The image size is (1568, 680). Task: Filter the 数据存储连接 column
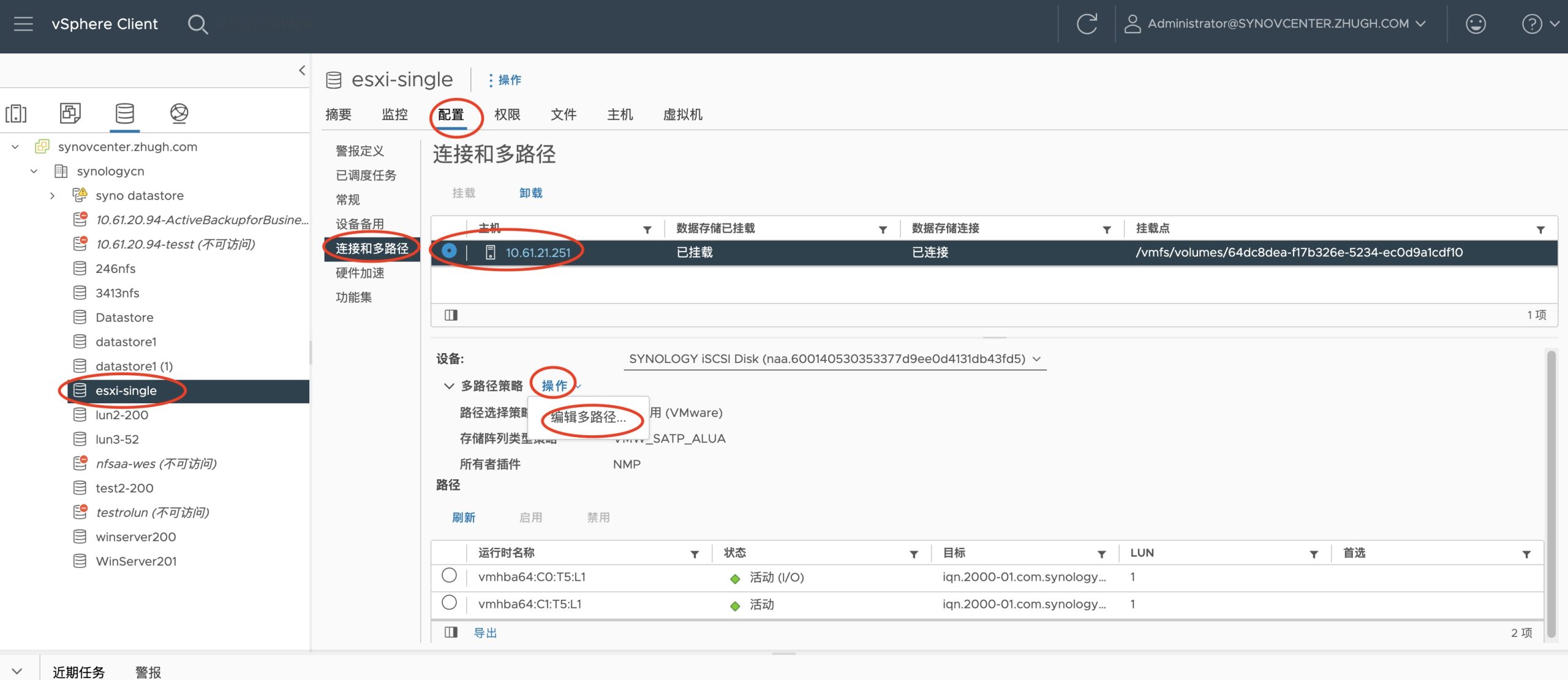pyautogui.click(x=1107, y=230)
